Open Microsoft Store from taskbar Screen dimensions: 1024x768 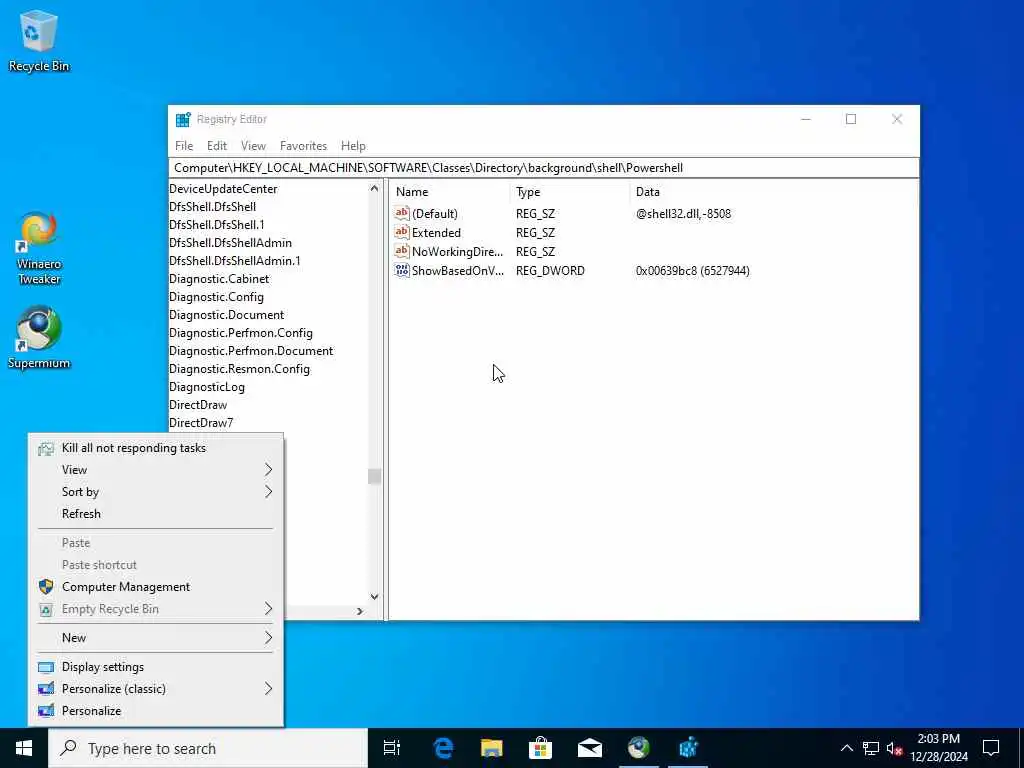pyautogui.click(x=541, y=748)
